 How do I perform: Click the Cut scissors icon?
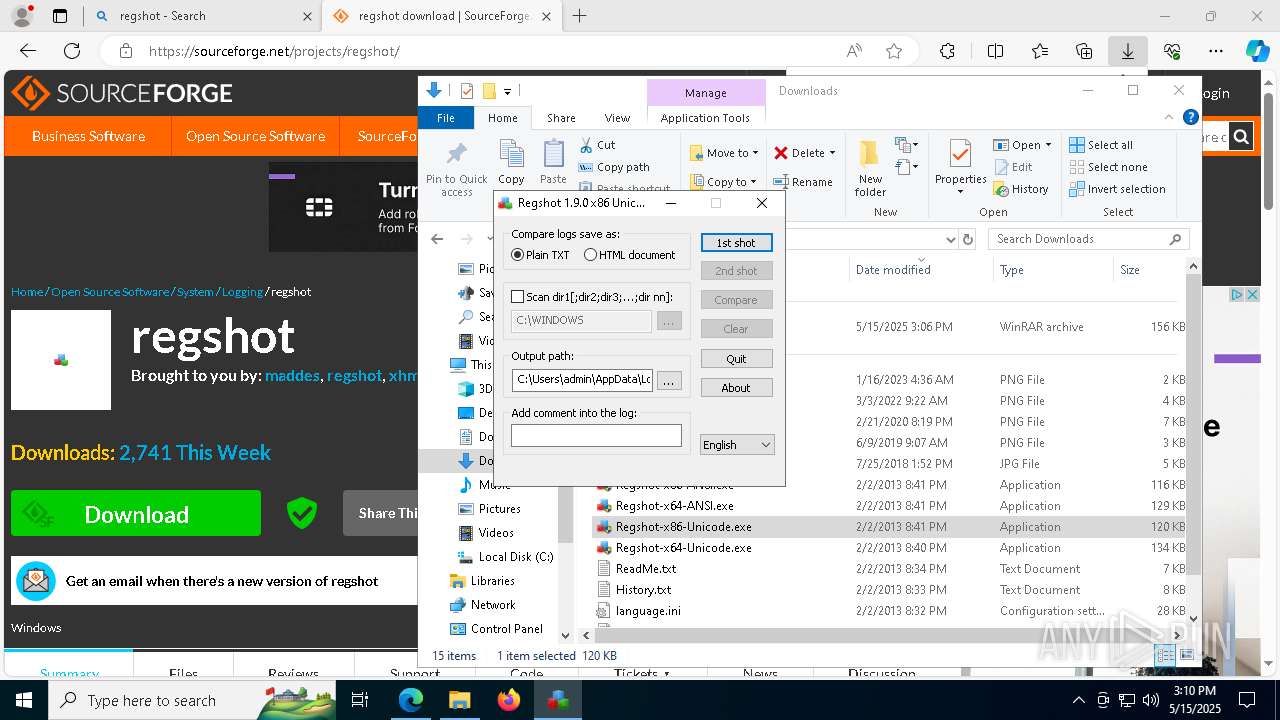click(586, 145)
